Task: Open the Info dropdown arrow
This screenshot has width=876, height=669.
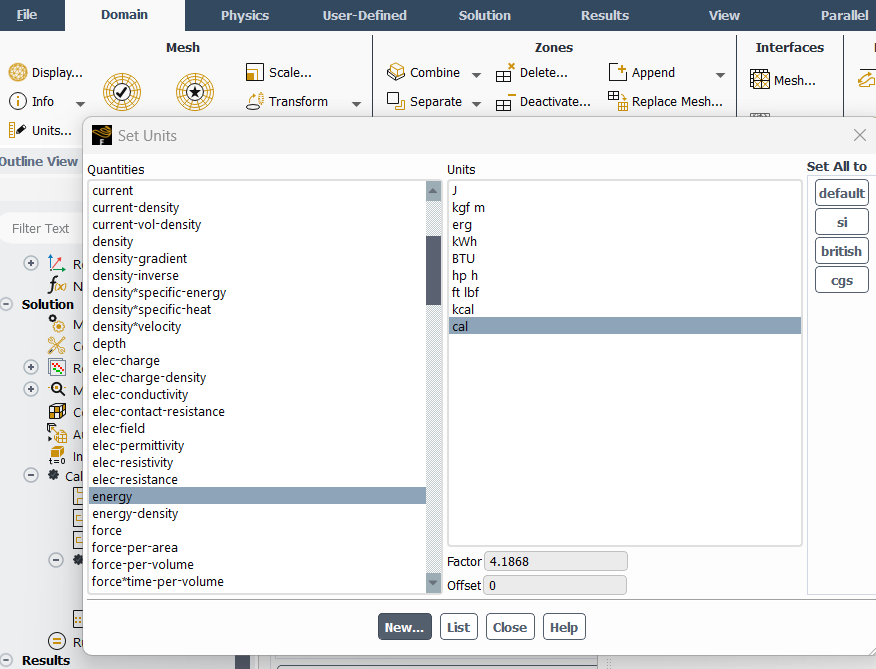Action: [x=80, y=103]
